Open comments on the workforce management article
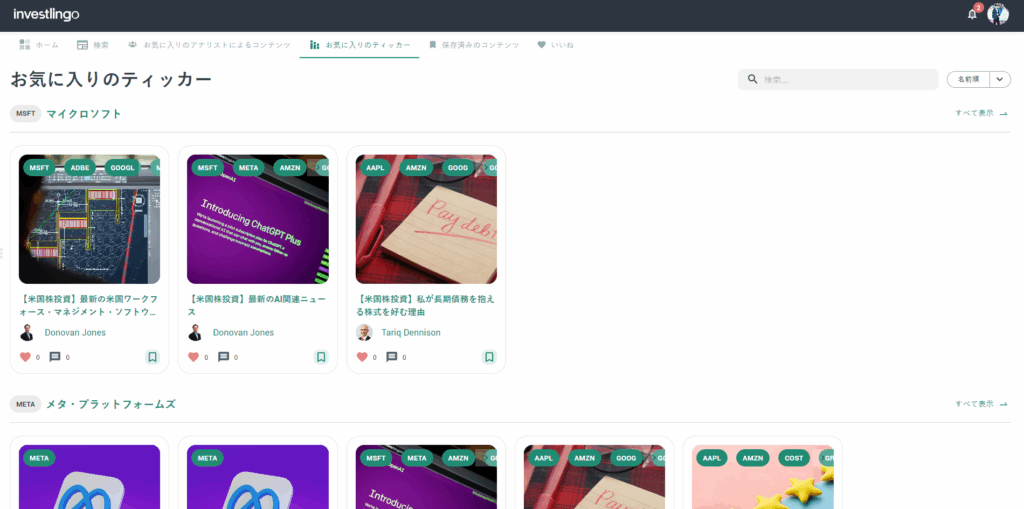The width and height of the screenshot is (1024, 509). (x=55, y=357)
